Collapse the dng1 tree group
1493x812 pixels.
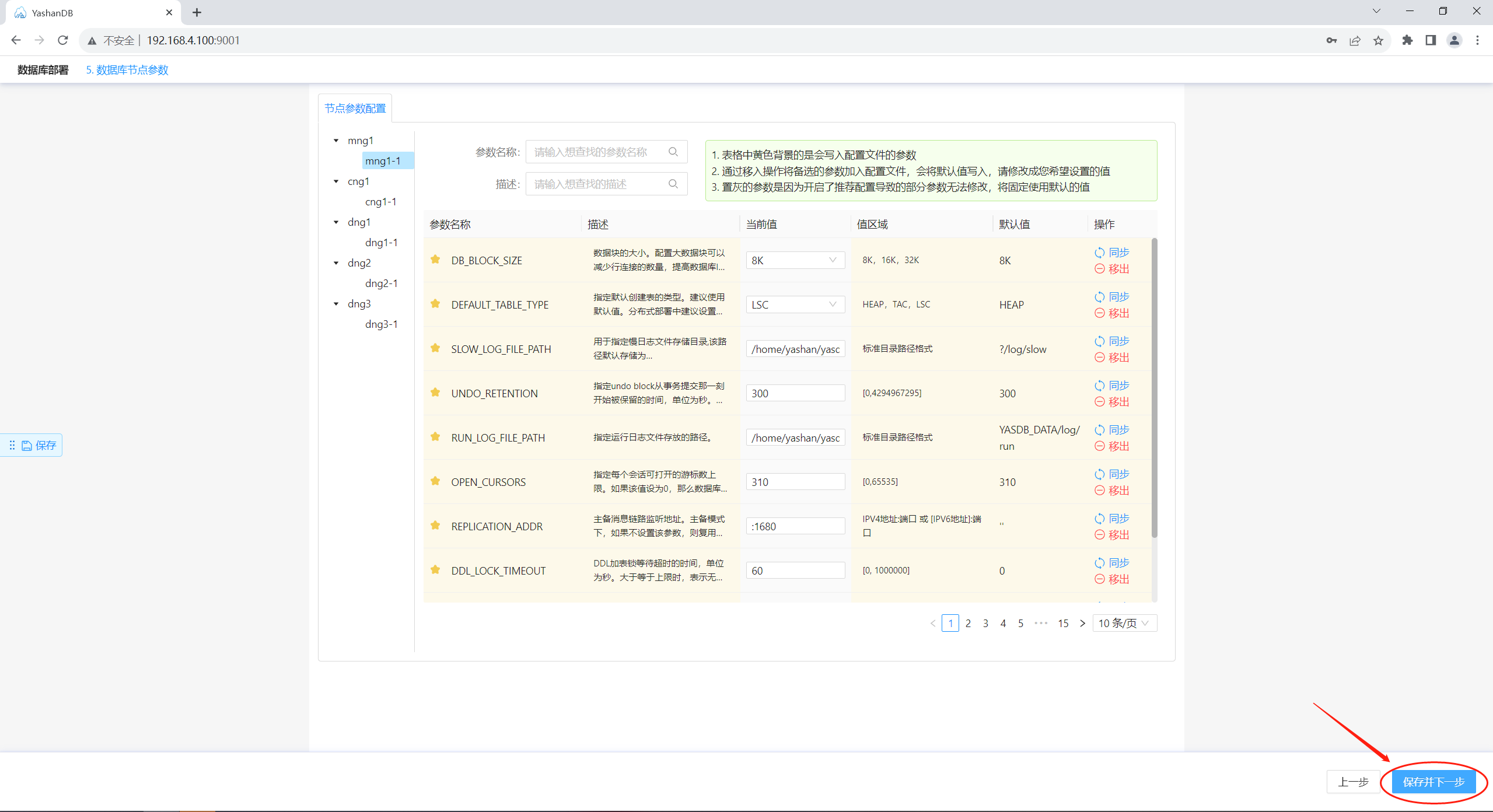[x=336, y=222]
